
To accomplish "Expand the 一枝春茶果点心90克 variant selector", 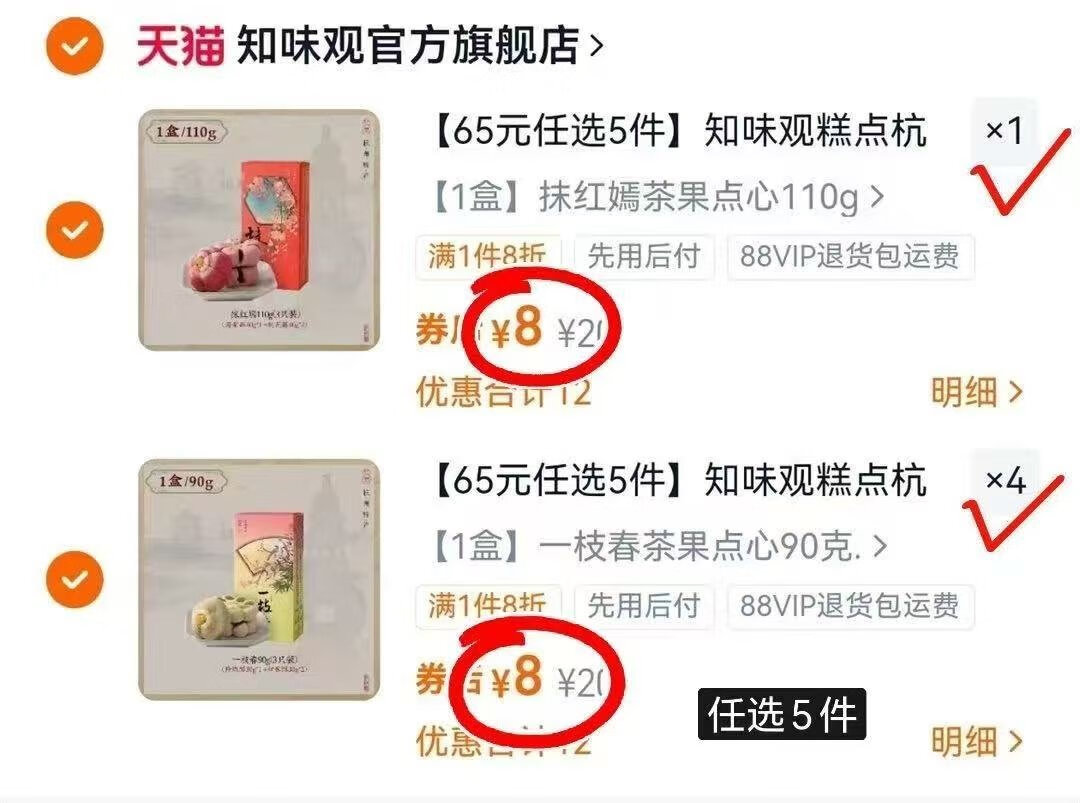I will [658, 547].
